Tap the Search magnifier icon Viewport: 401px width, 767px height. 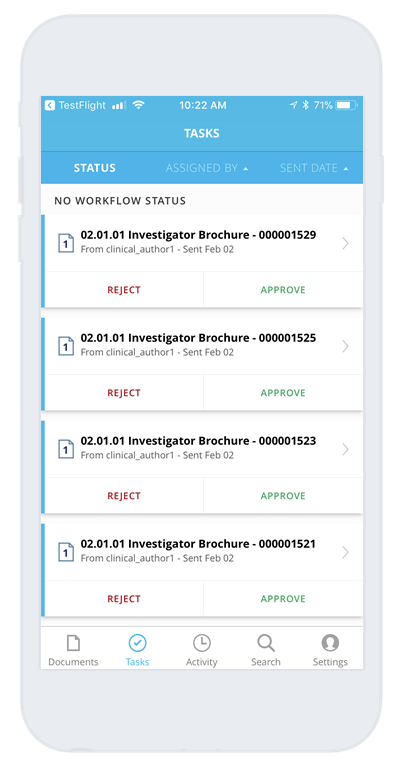pyautogui.click(x=266, y=643)
